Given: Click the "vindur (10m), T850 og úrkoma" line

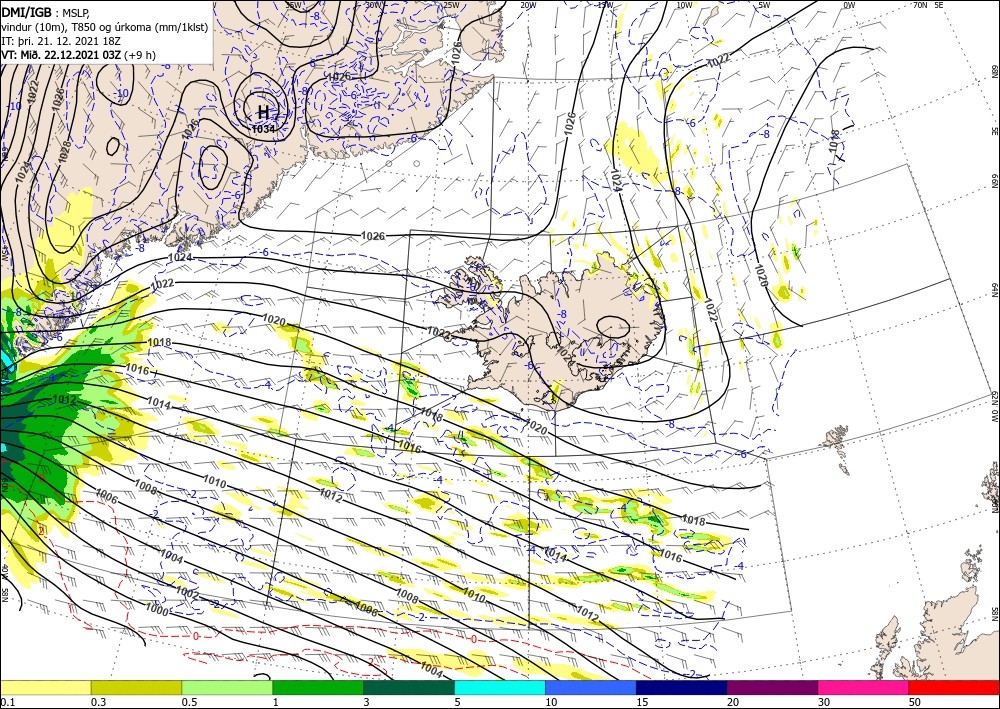Looking at the screenshot, I should tap(105, 26).
